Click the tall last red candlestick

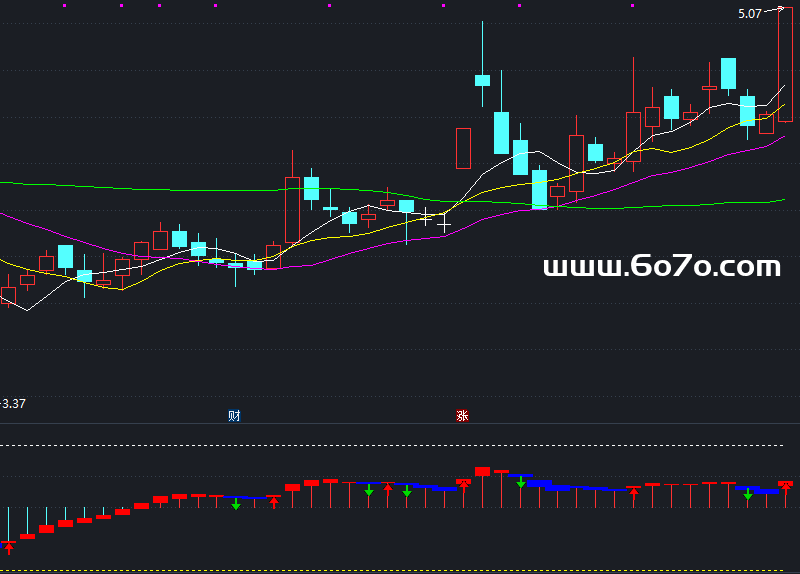pyautogui.click(x=785, y=65)
